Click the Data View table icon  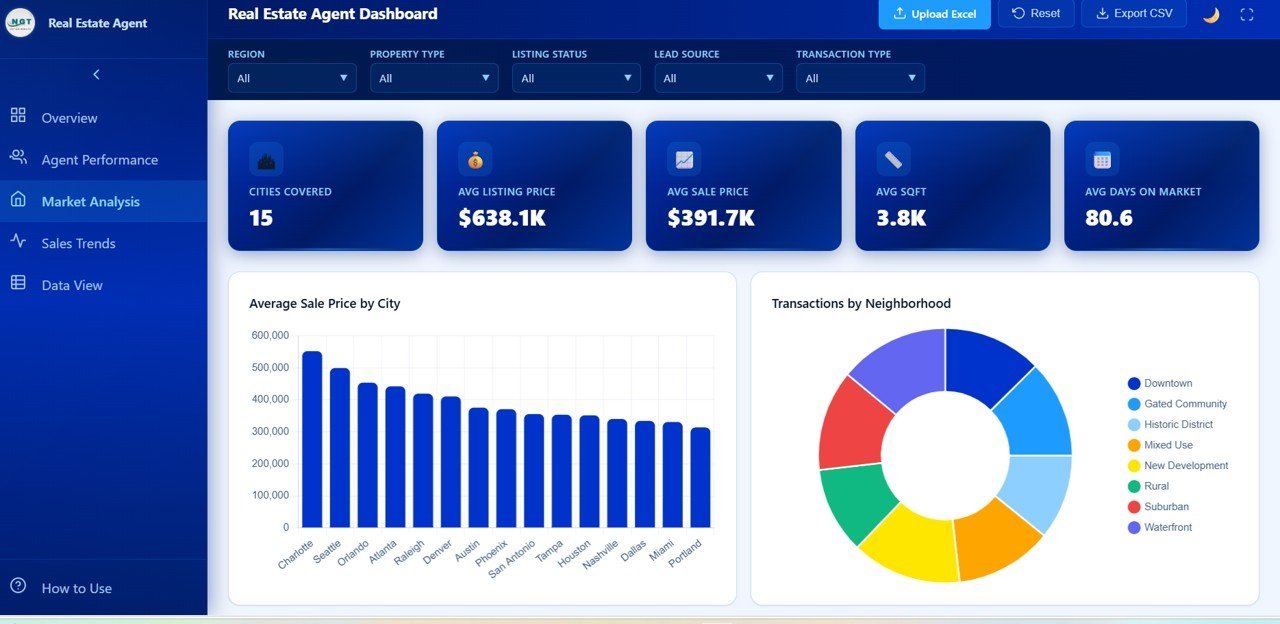point(18,285)
